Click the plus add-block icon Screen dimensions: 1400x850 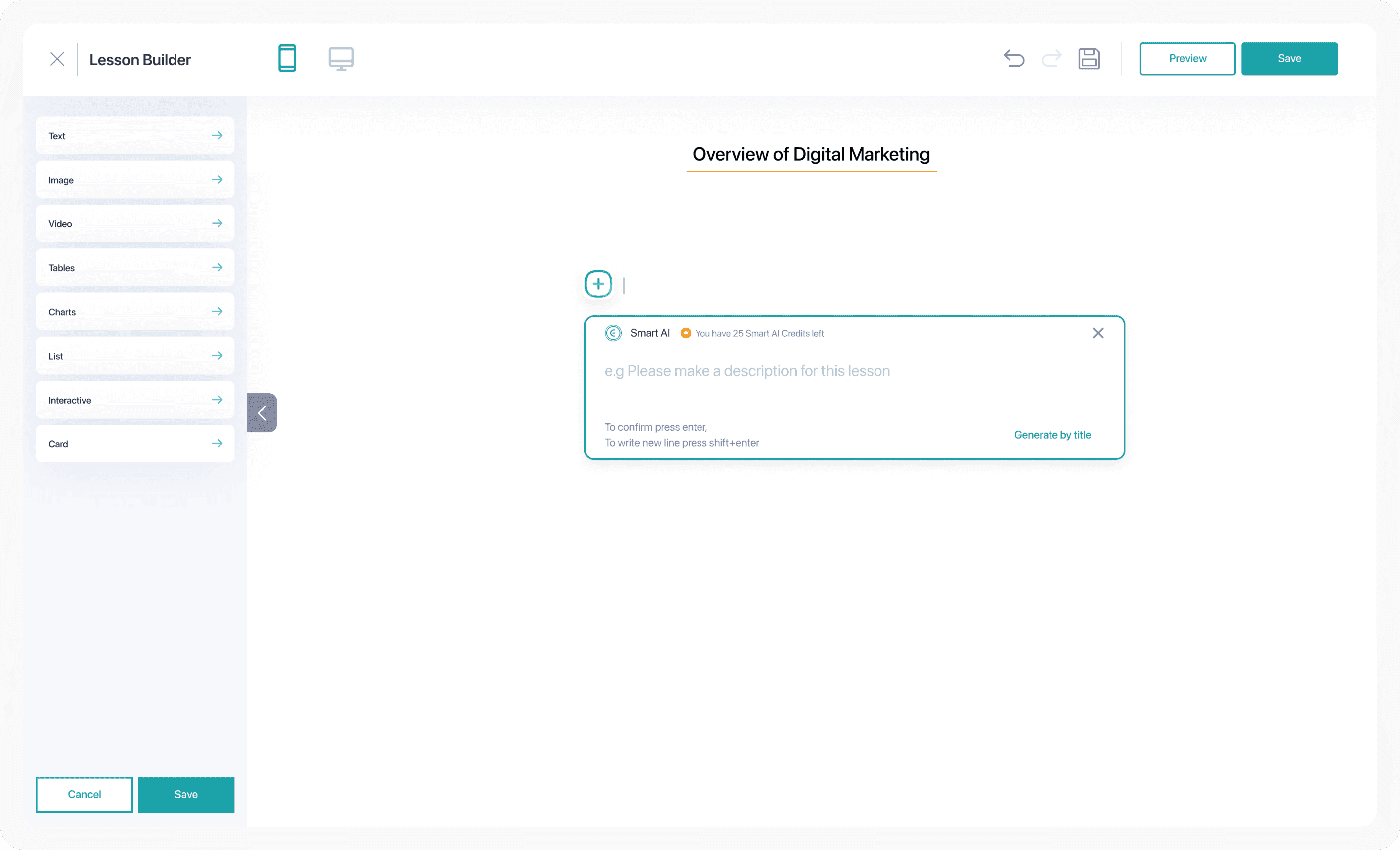pyautogui.click(x=598, y=284)
